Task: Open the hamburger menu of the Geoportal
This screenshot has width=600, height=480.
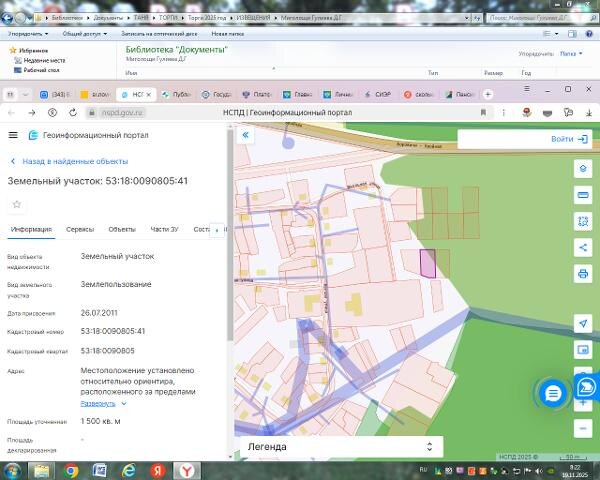Action: pyautogui.click(x=13, y=135)
